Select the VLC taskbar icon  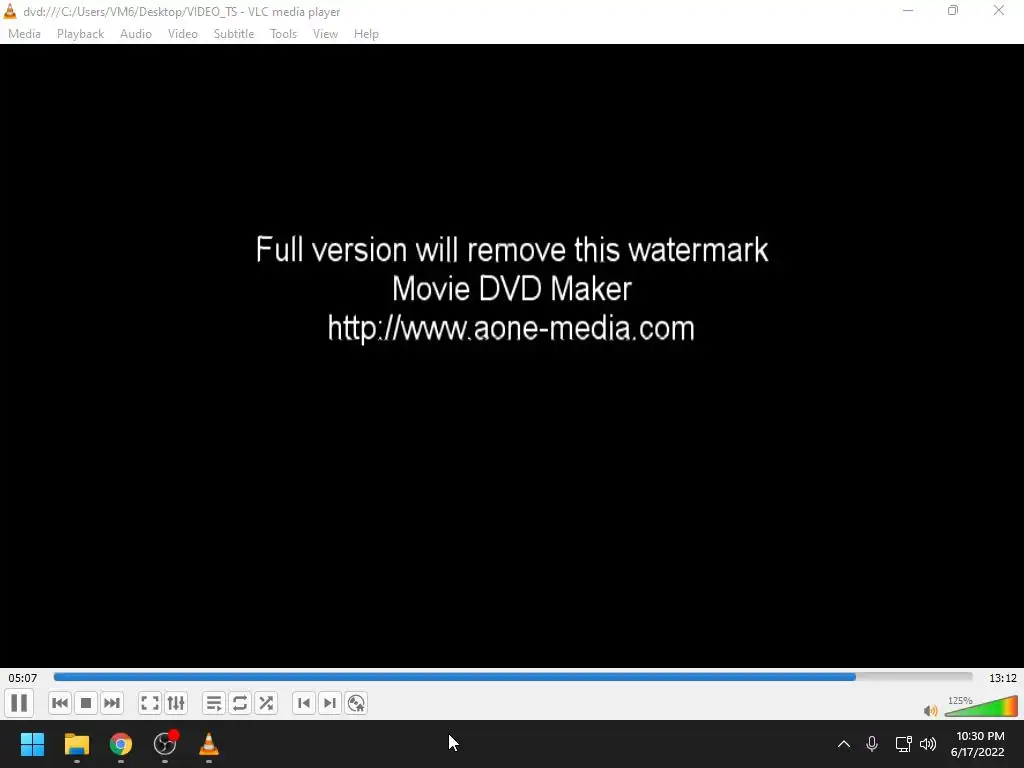(x=209, y=744)
